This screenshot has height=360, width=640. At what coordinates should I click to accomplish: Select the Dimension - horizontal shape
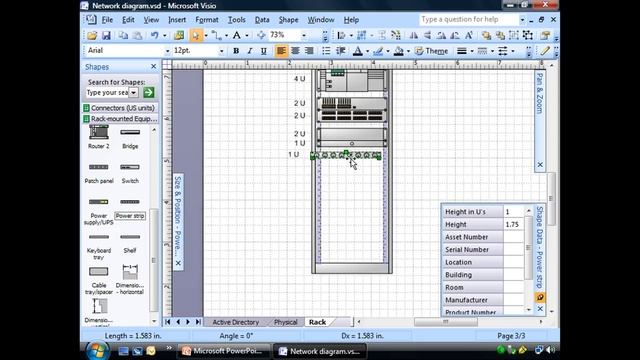click(x=130, y=280)
